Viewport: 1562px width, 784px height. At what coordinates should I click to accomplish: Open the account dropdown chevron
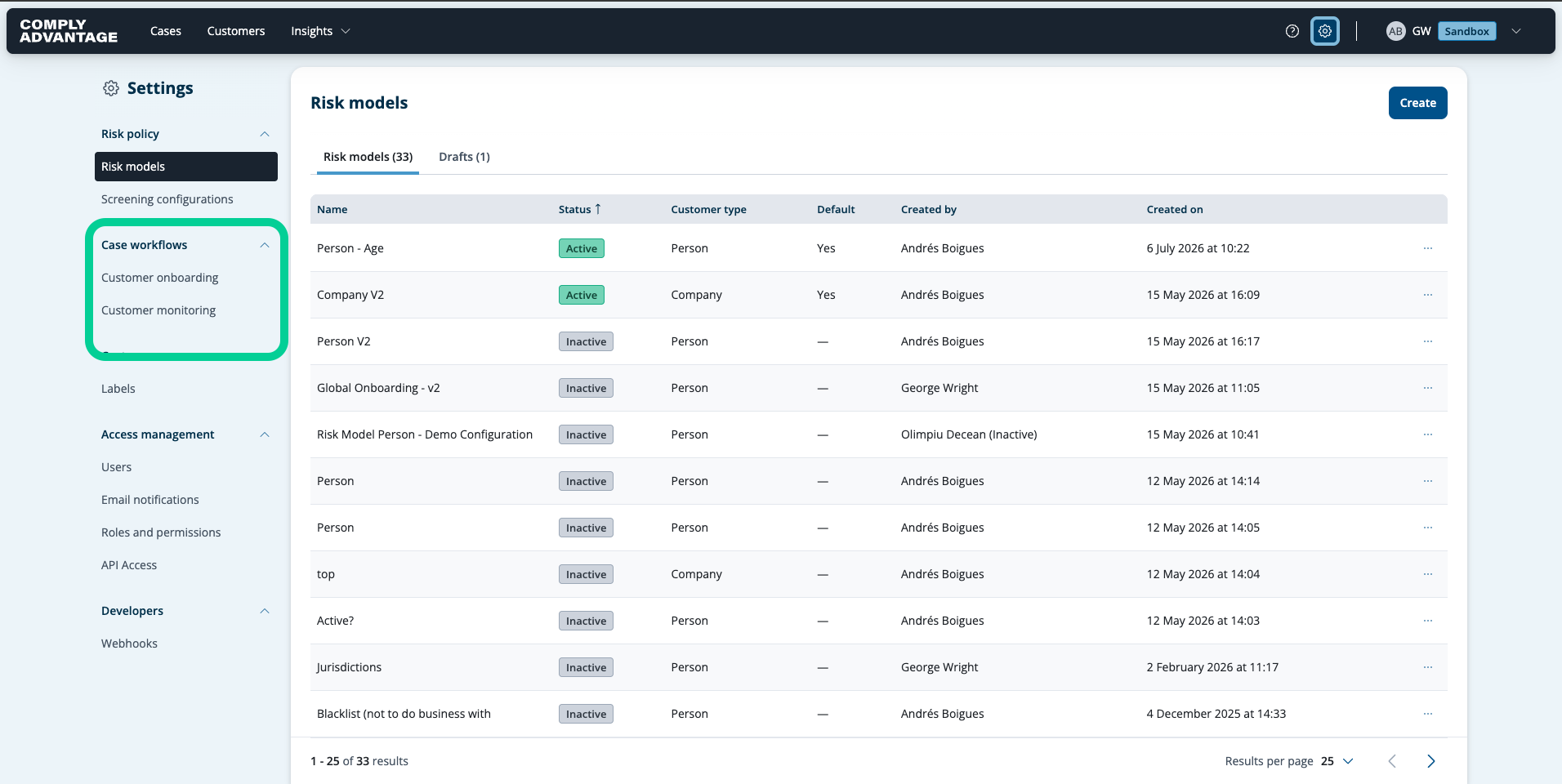(x=1515, y=31)
